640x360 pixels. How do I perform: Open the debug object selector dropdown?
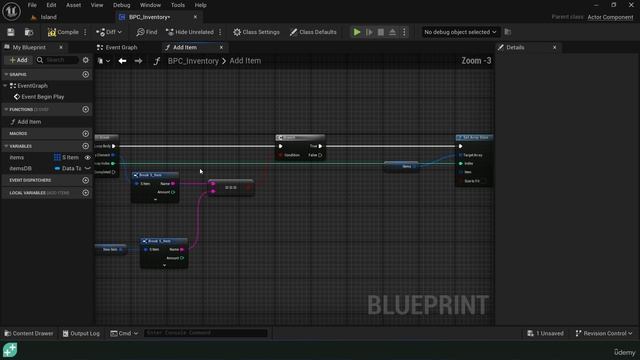pos(460,32)
